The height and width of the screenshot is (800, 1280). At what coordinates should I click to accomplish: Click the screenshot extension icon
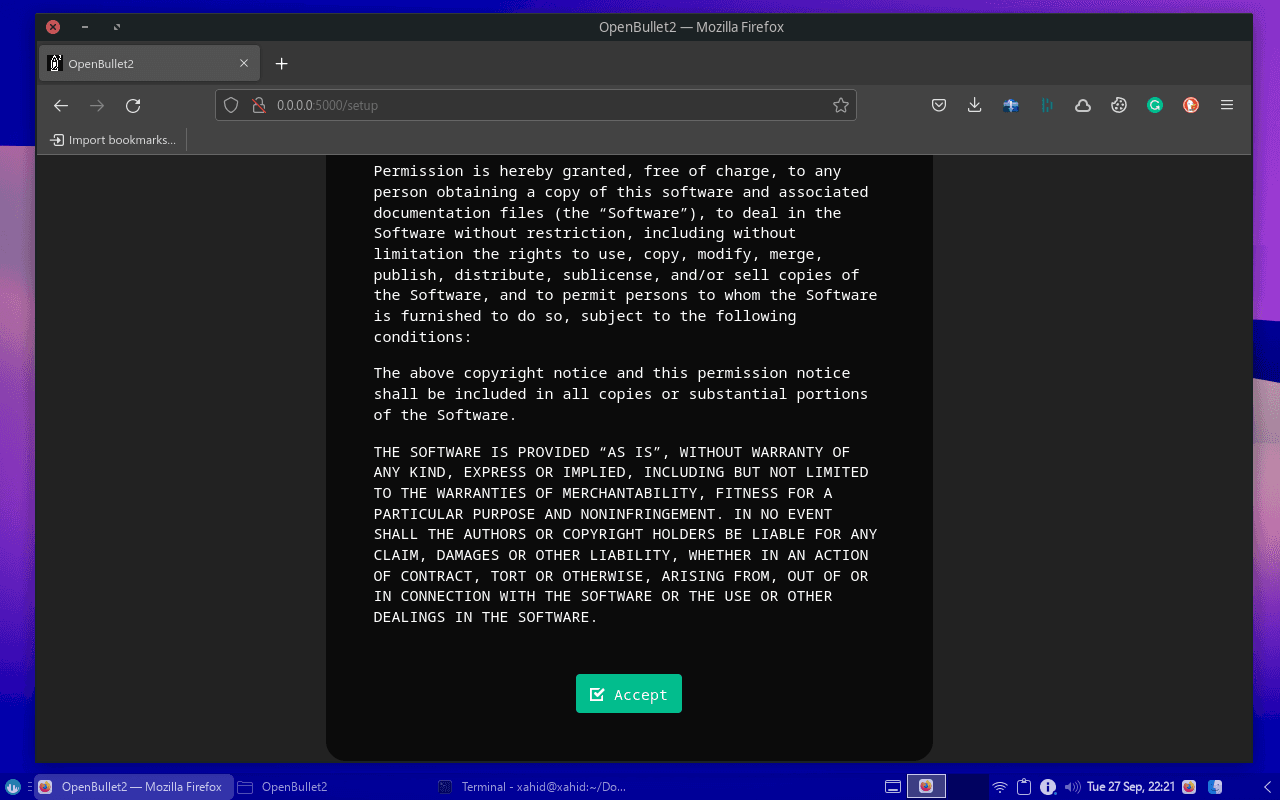(x=1010, y=105)
